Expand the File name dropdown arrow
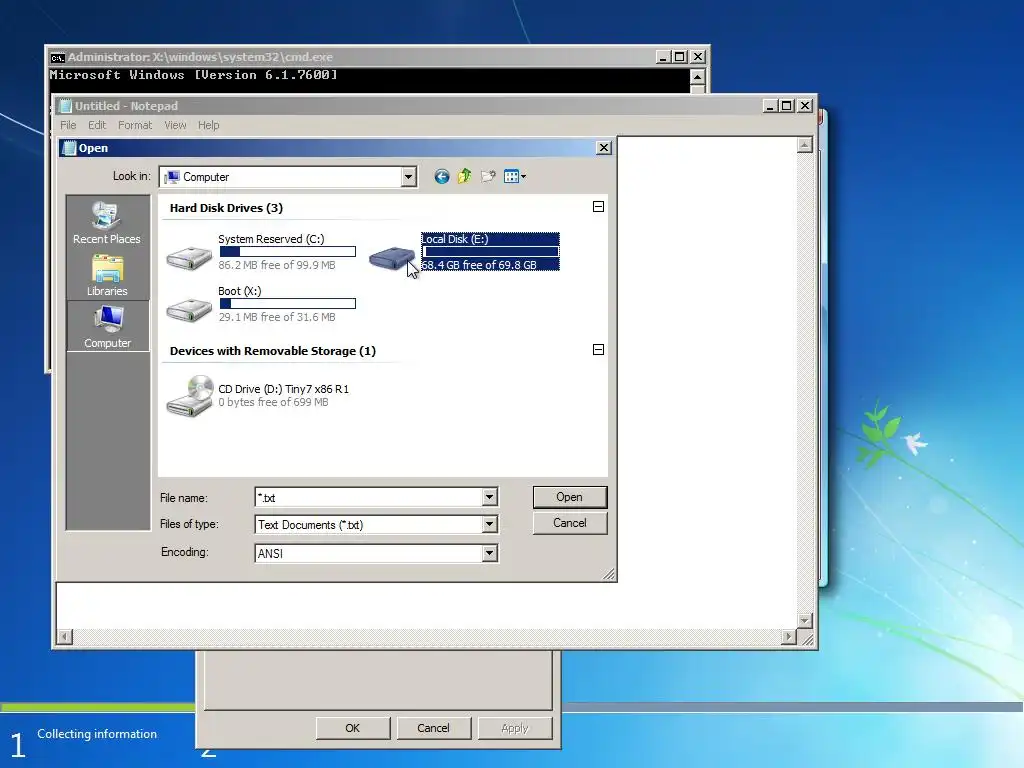 coord(489,498)
